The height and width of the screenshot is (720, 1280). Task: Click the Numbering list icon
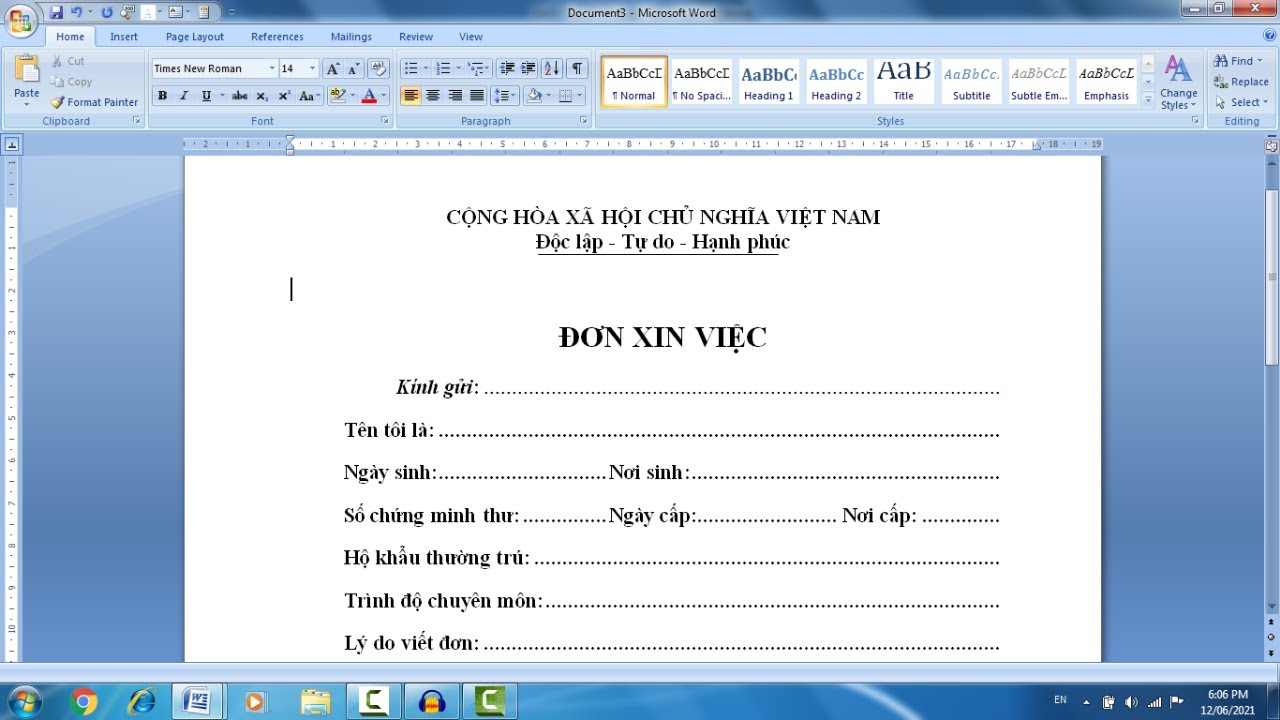[443, 69]
